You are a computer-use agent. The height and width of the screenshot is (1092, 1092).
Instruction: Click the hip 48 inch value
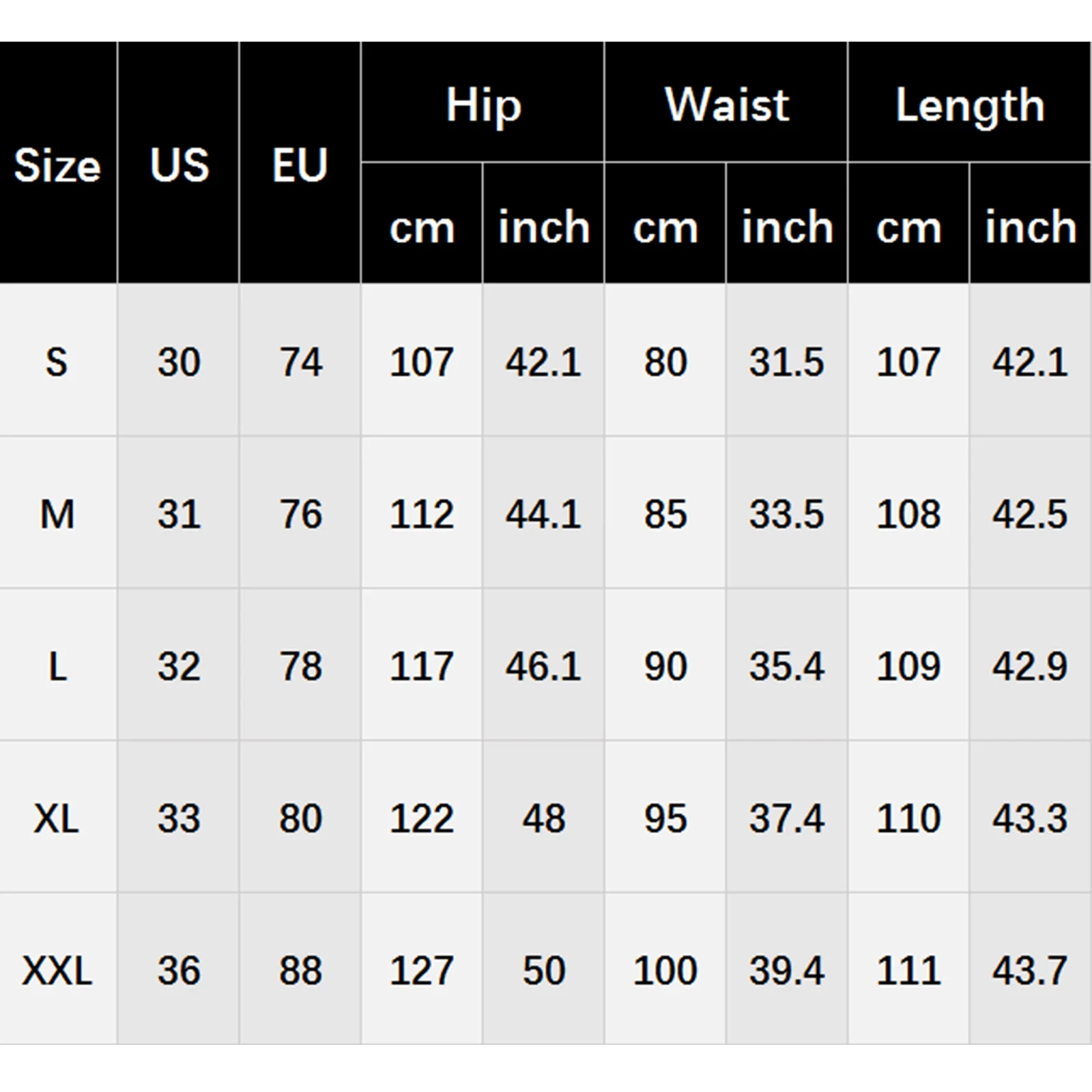coord(543,818)
